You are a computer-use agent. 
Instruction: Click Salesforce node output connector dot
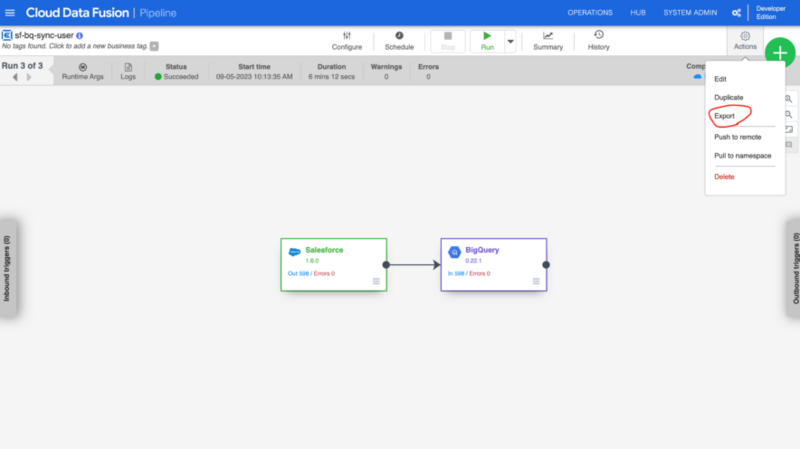coord(386,265)
